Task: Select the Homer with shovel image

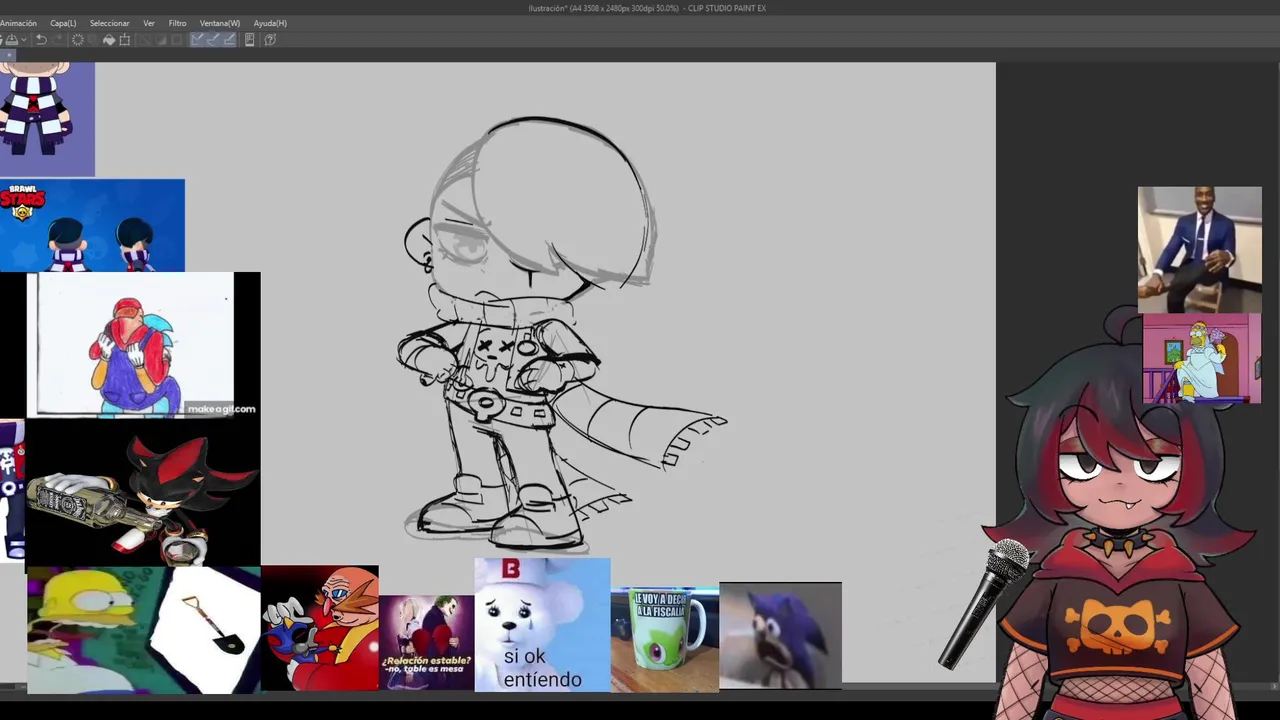Action: (143, 630)
